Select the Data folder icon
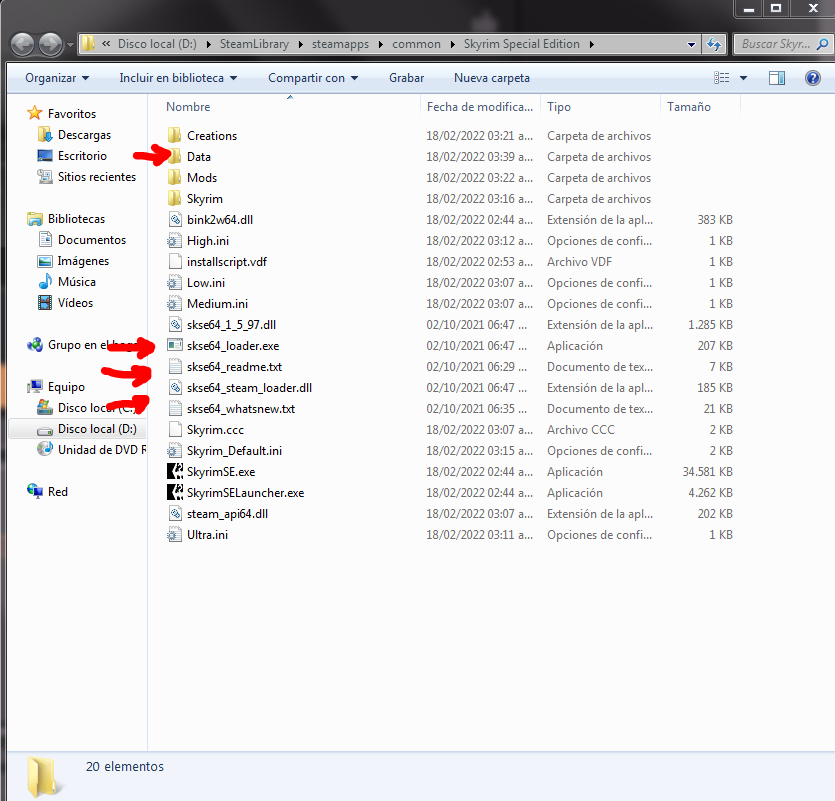The image size is (835, 801). [174, 157]
